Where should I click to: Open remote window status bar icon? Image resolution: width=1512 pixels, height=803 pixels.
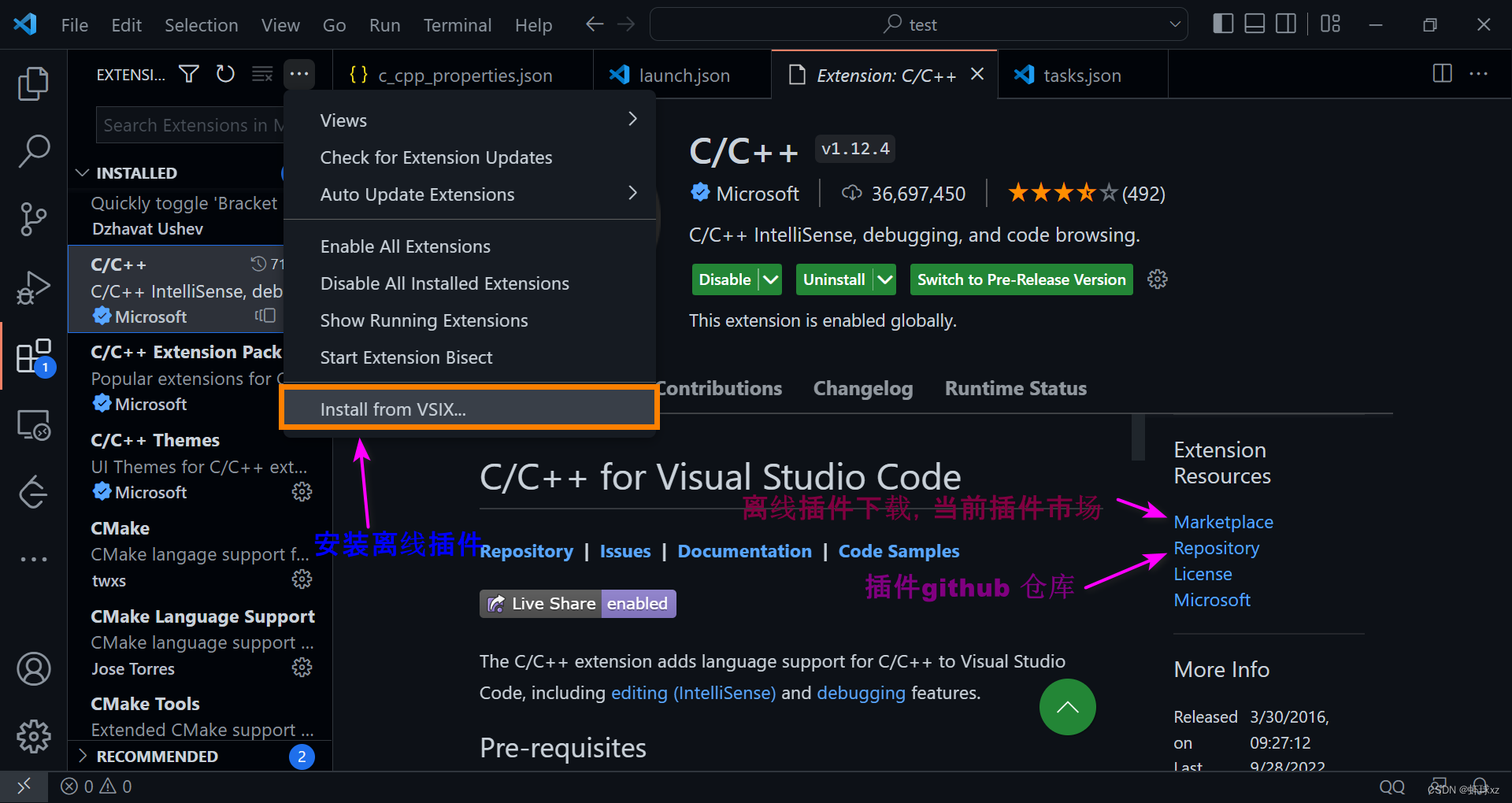pyautogui.click(x=24, y=786)
